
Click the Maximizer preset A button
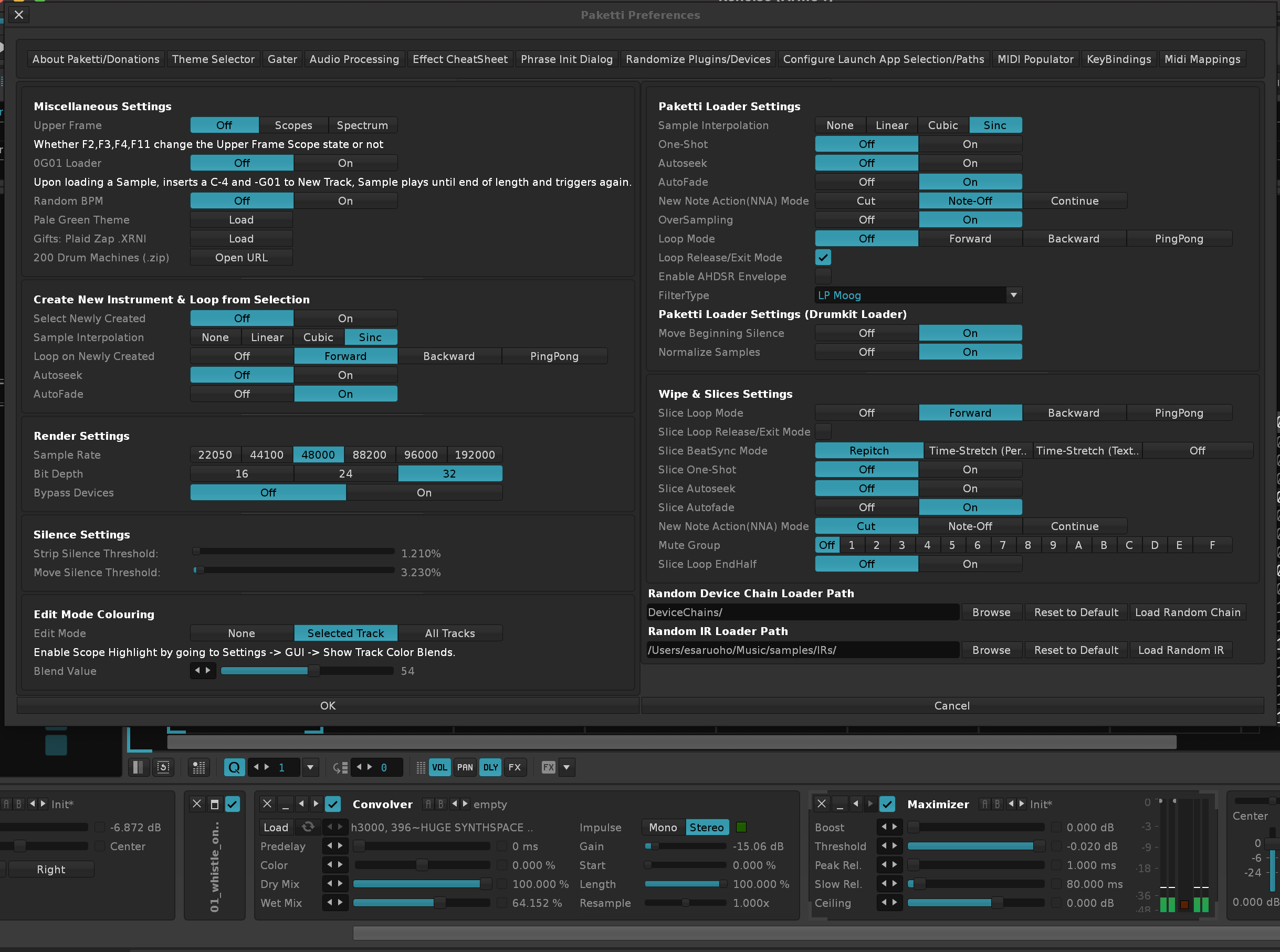click(x=985, y=804)
